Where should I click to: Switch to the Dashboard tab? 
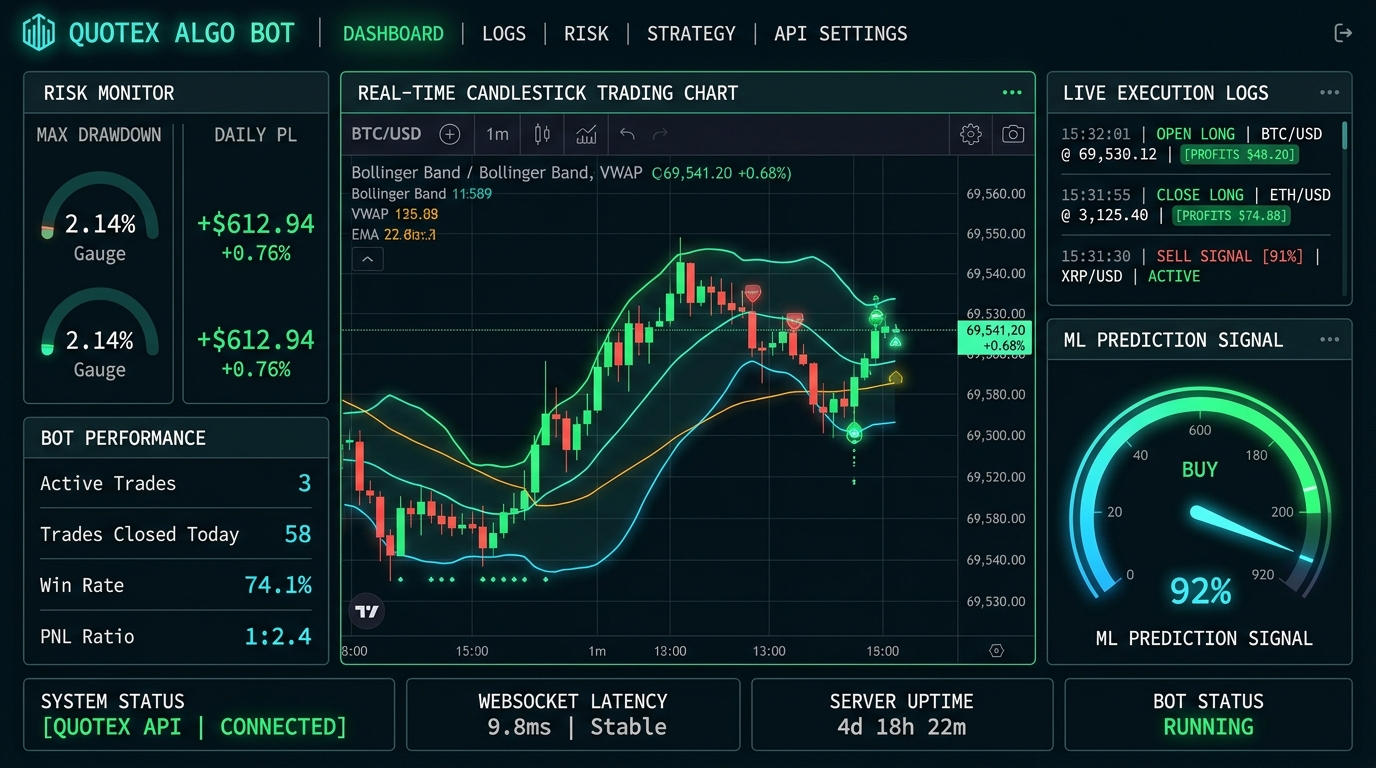(393, 33)
